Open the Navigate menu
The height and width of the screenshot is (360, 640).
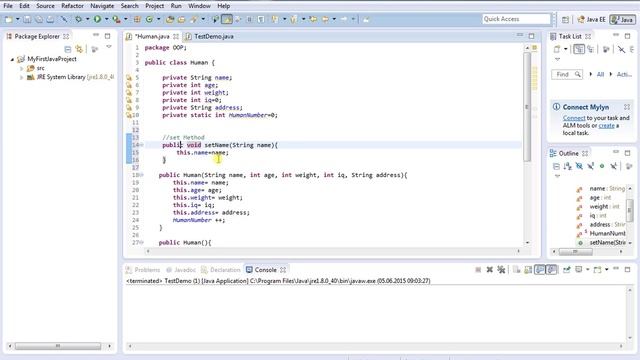point(102,6)
